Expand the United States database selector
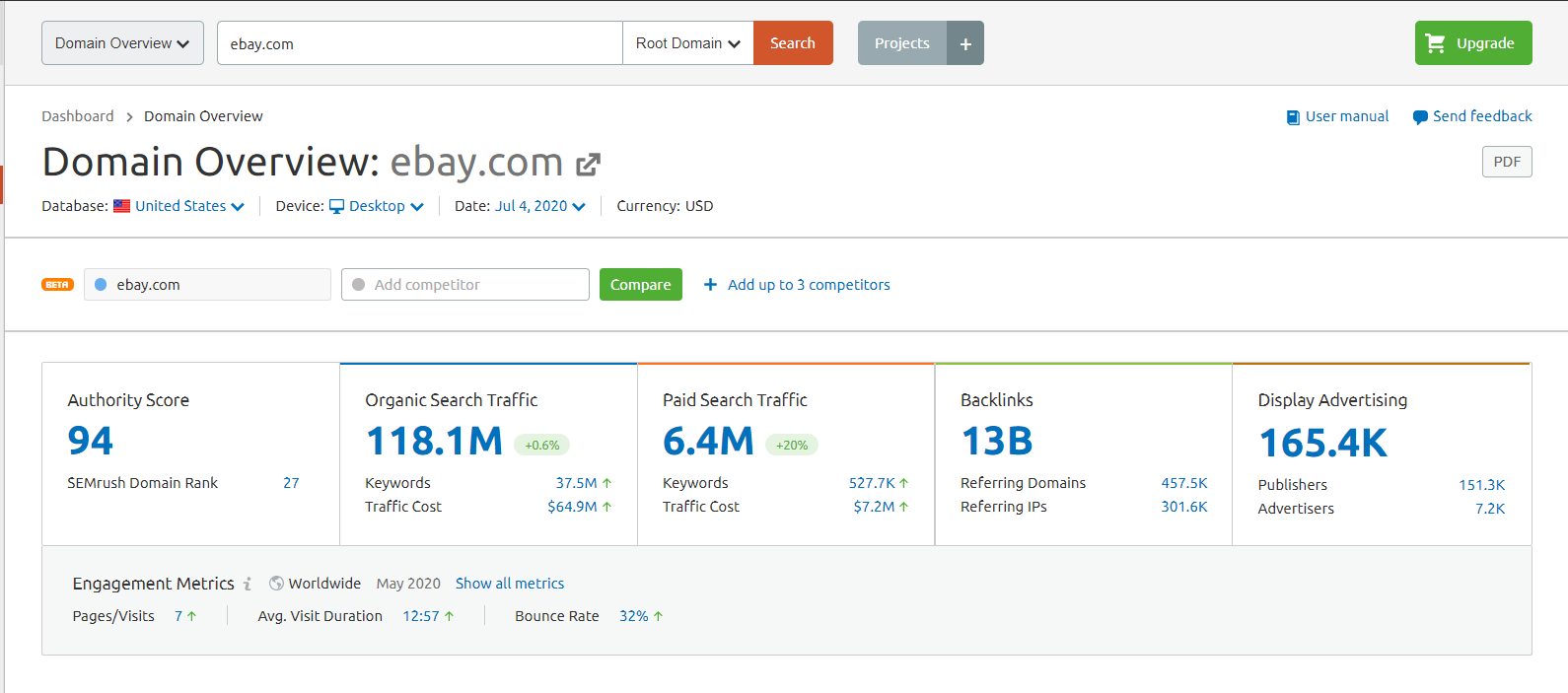The image size is (1568, 693). (189, 206)
